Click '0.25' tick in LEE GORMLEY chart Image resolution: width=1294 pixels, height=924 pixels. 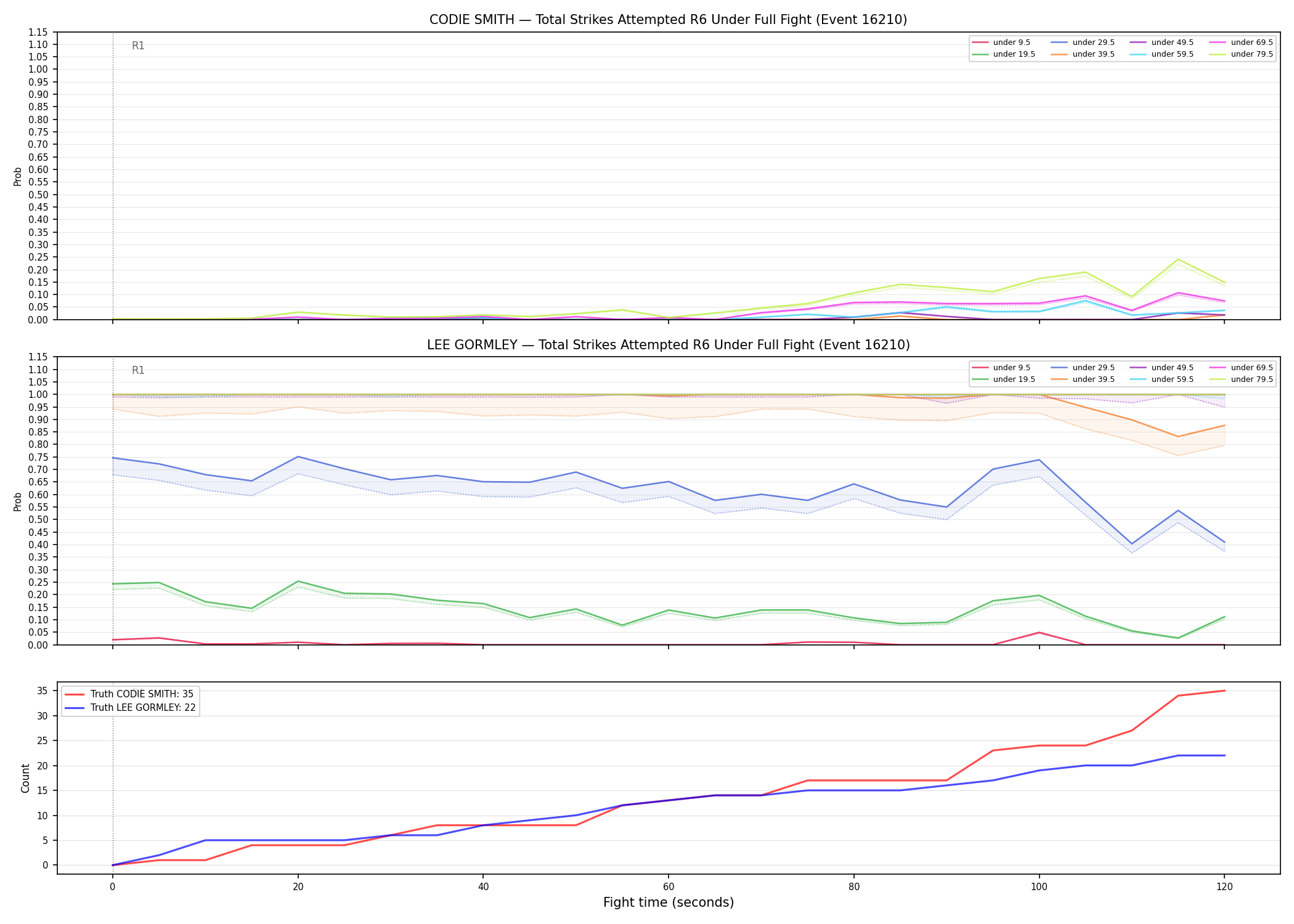[38, 582]
